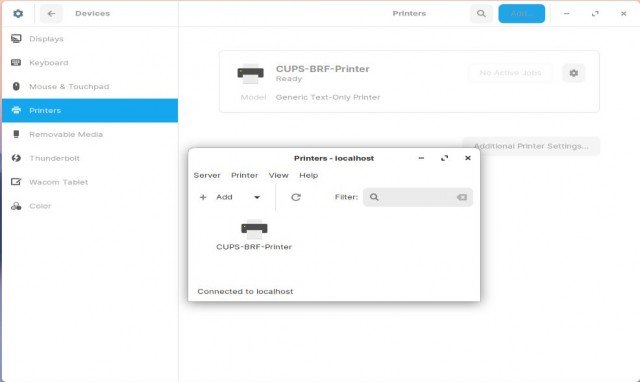
Task: Open Mouse & Touchpad settings
Action: coord(90,87)
